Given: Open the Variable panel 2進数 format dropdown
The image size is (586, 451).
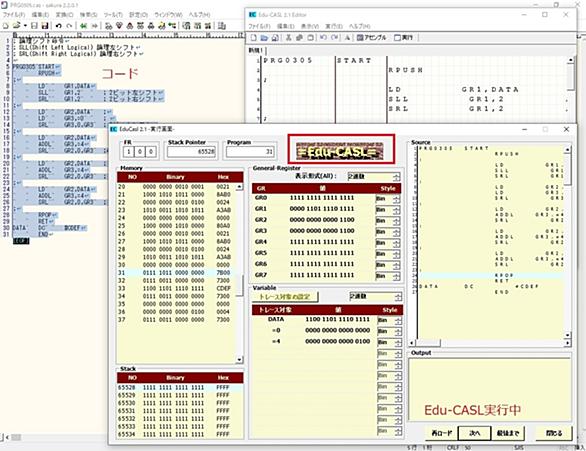Looking at the screenshot, I should 375,297.
